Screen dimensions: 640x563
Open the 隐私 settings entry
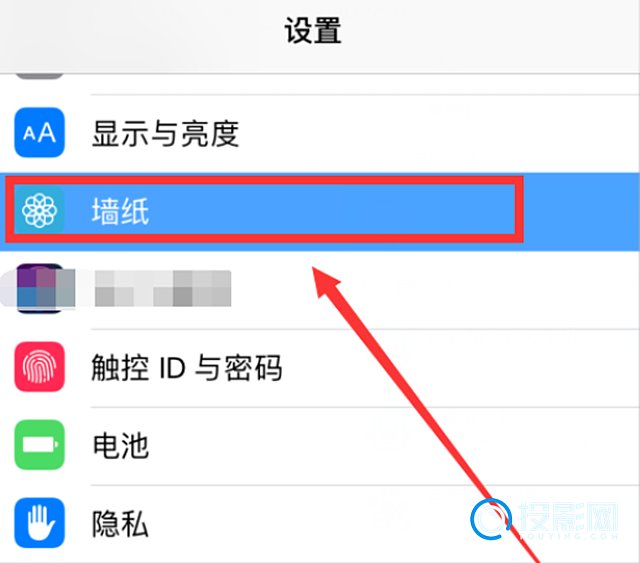(320, 524)
